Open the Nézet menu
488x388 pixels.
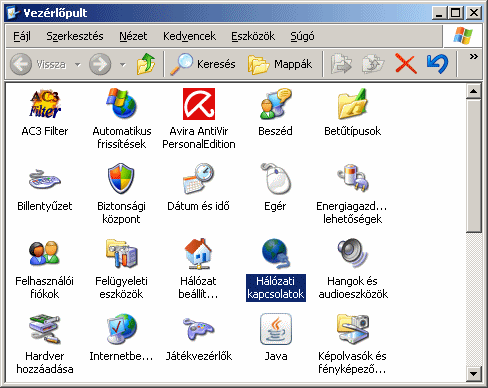pos(133,36)
